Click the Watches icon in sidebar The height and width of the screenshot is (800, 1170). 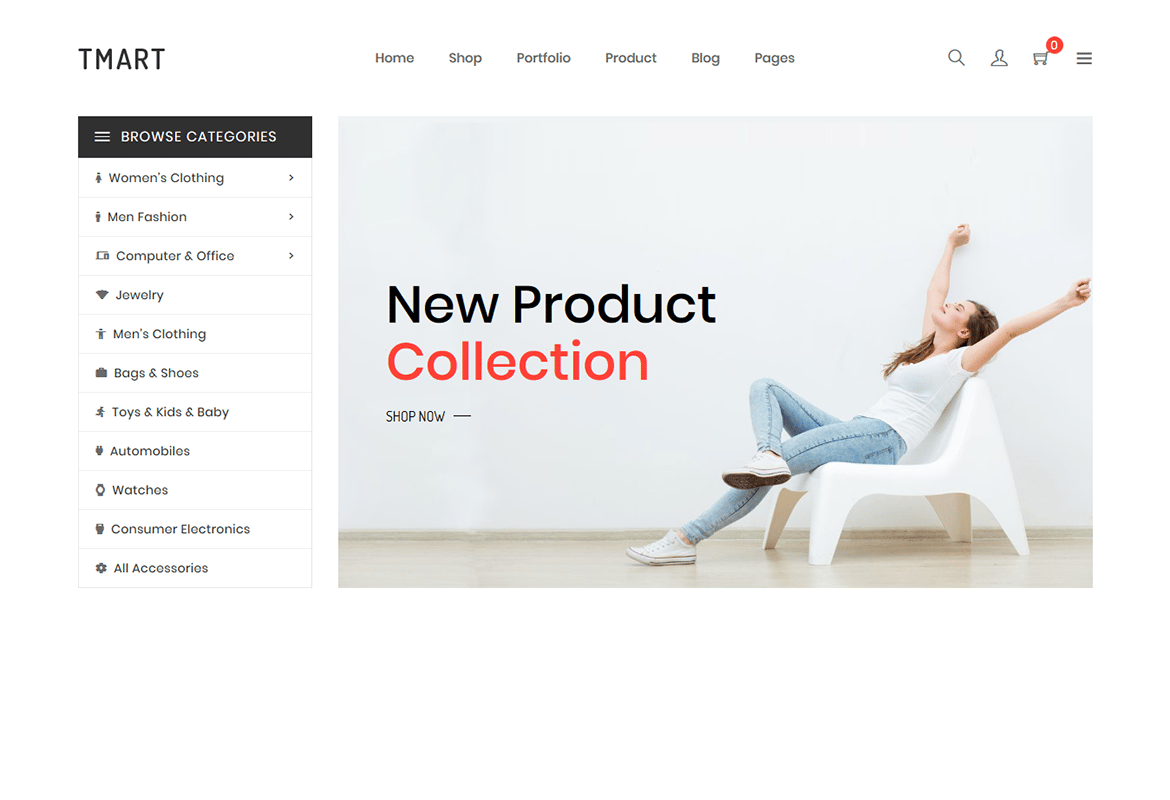100,490
